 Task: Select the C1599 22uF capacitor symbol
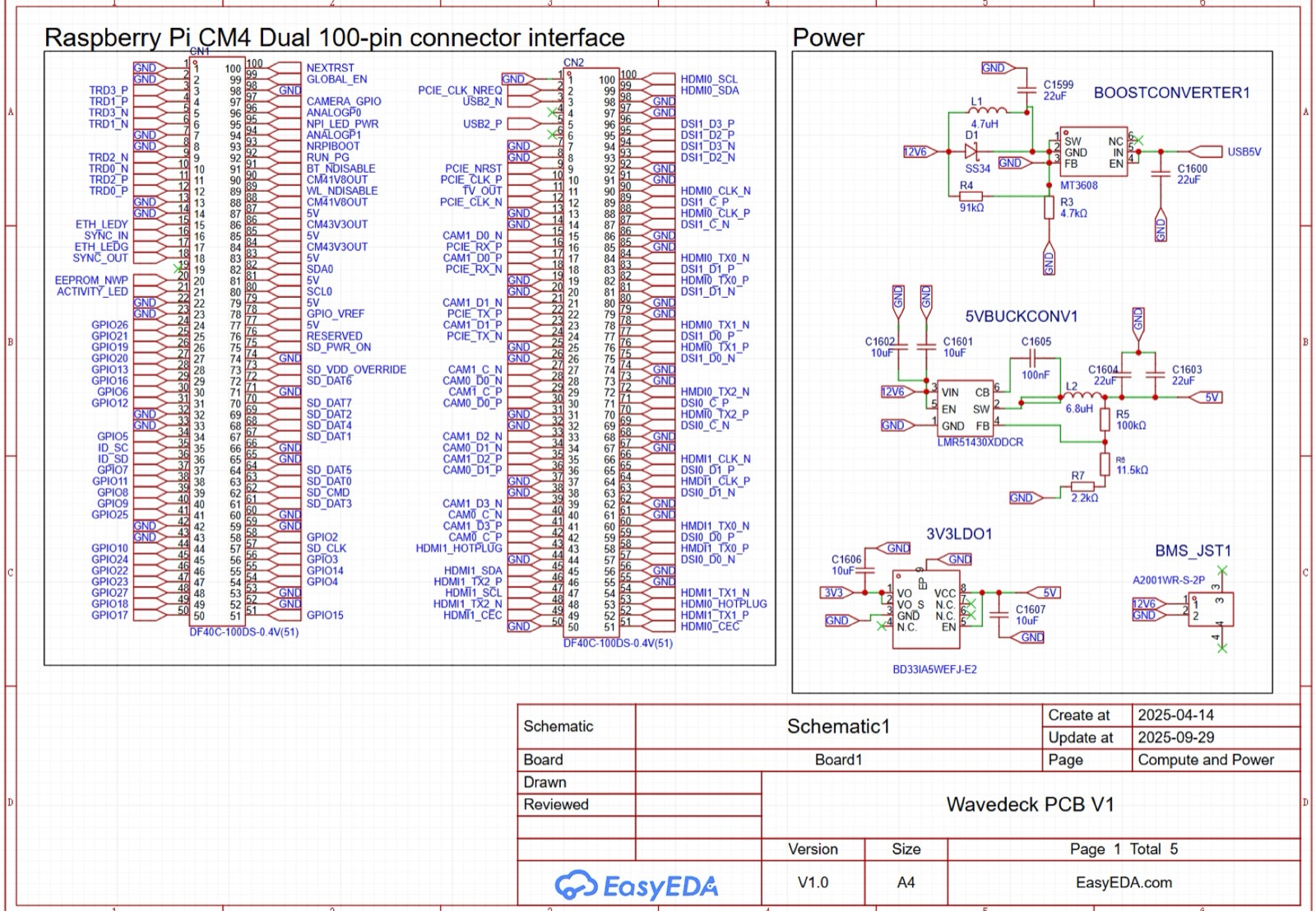point(1025,89)
